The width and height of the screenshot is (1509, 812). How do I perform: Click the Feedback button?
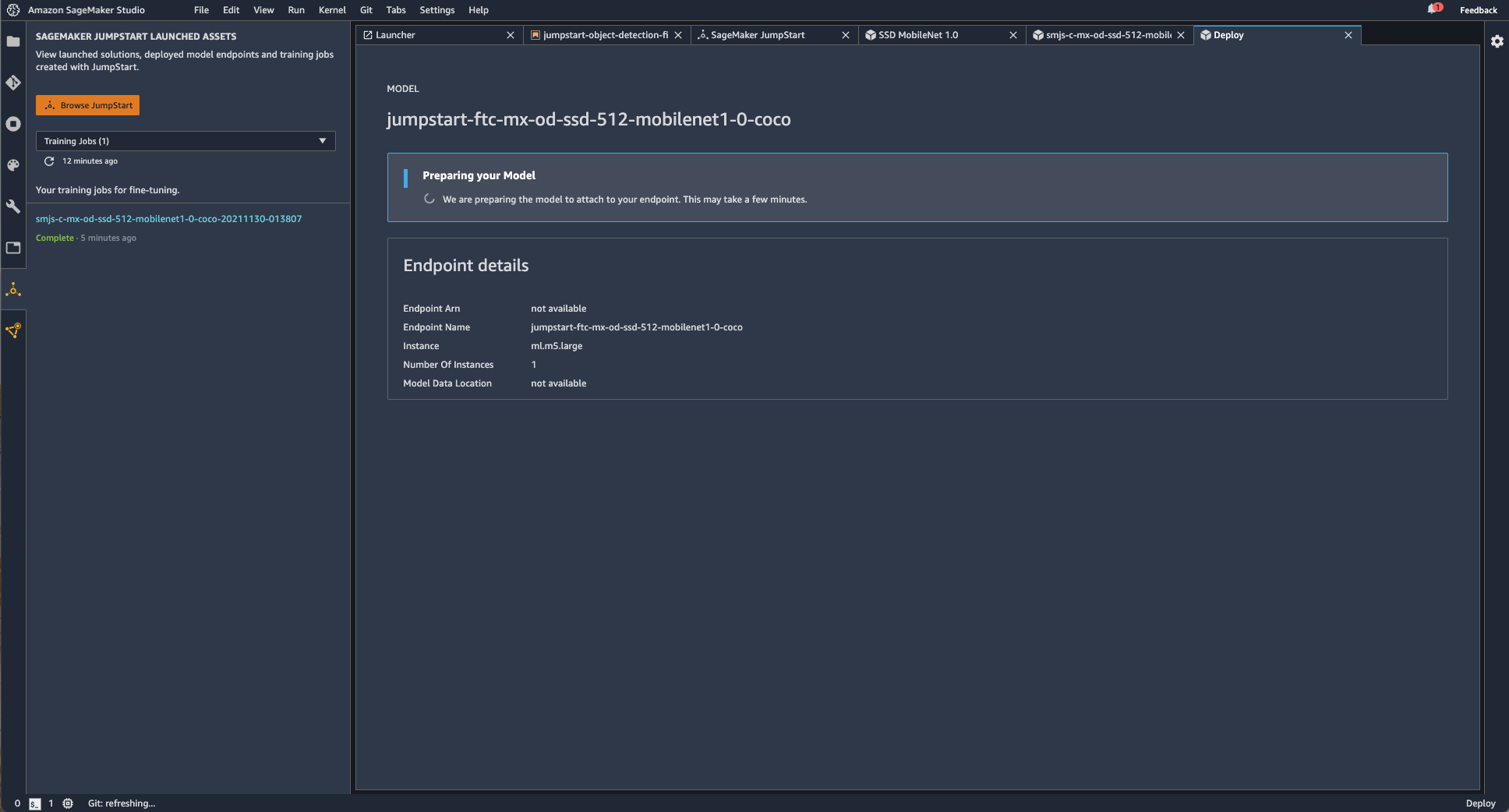point(1478,10)
